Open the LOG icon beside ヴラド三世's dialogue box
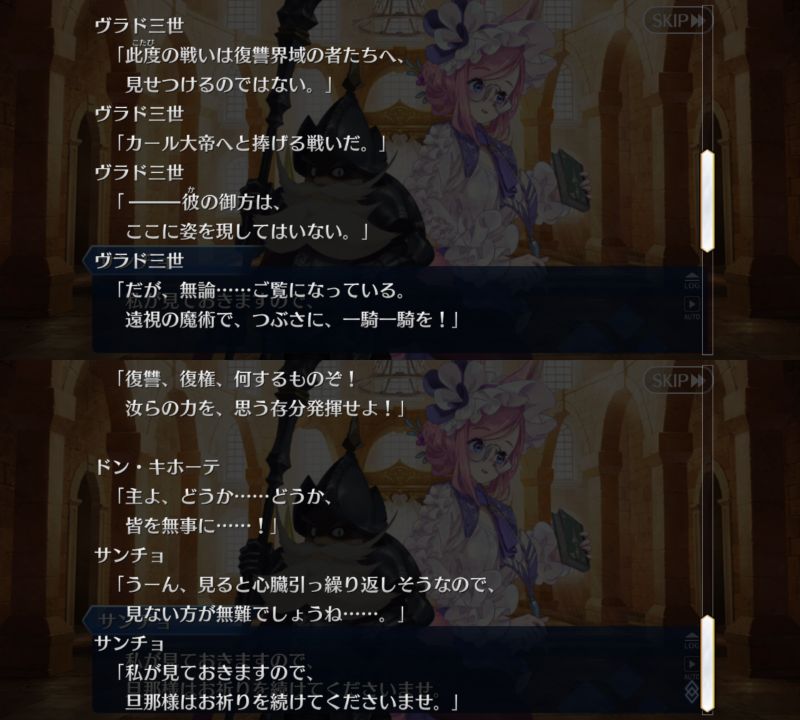This screenshot has height=720, width=800. point(691,281)
